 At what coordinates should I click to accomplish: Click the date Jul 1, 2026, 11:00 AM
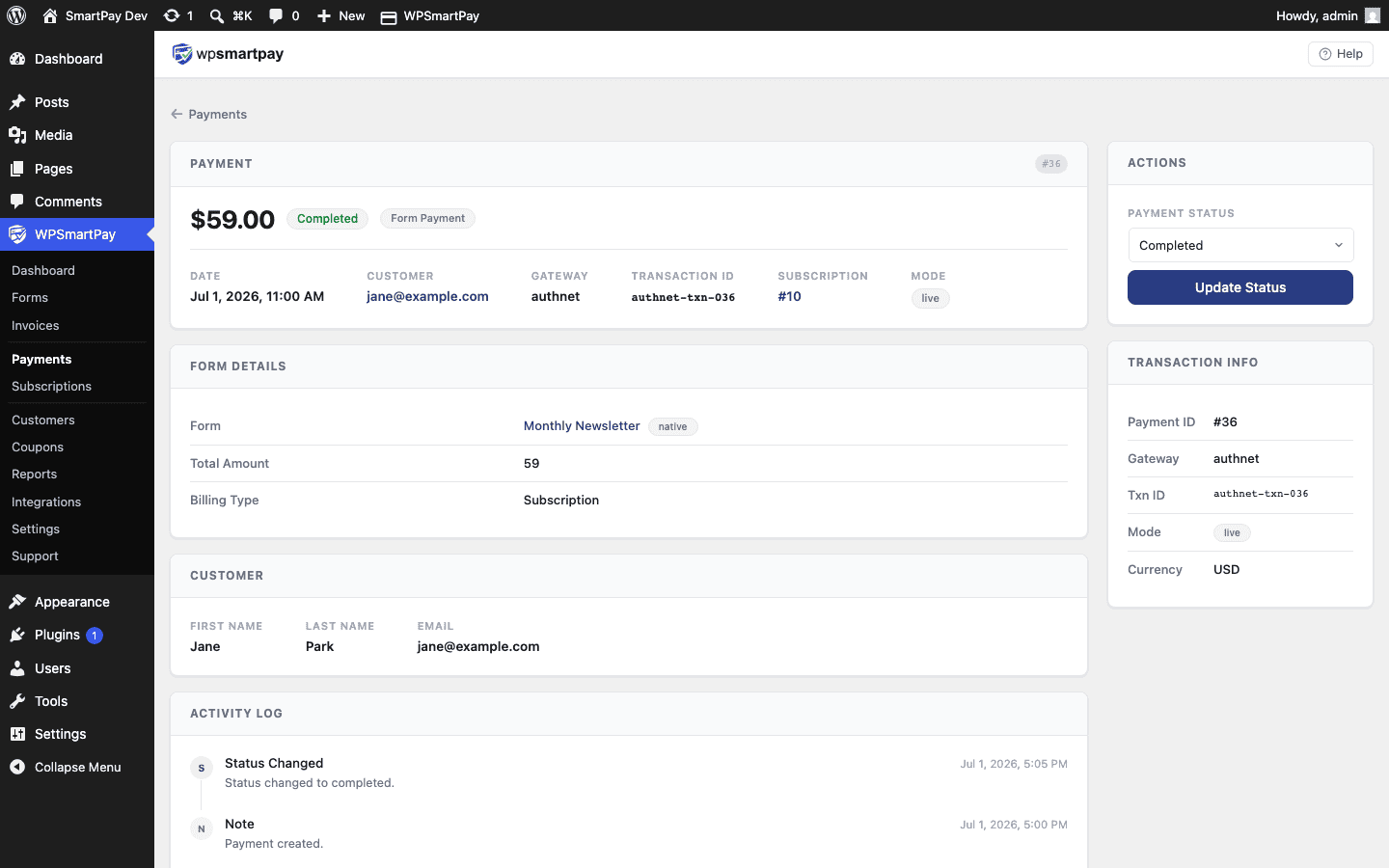(257, 296)
